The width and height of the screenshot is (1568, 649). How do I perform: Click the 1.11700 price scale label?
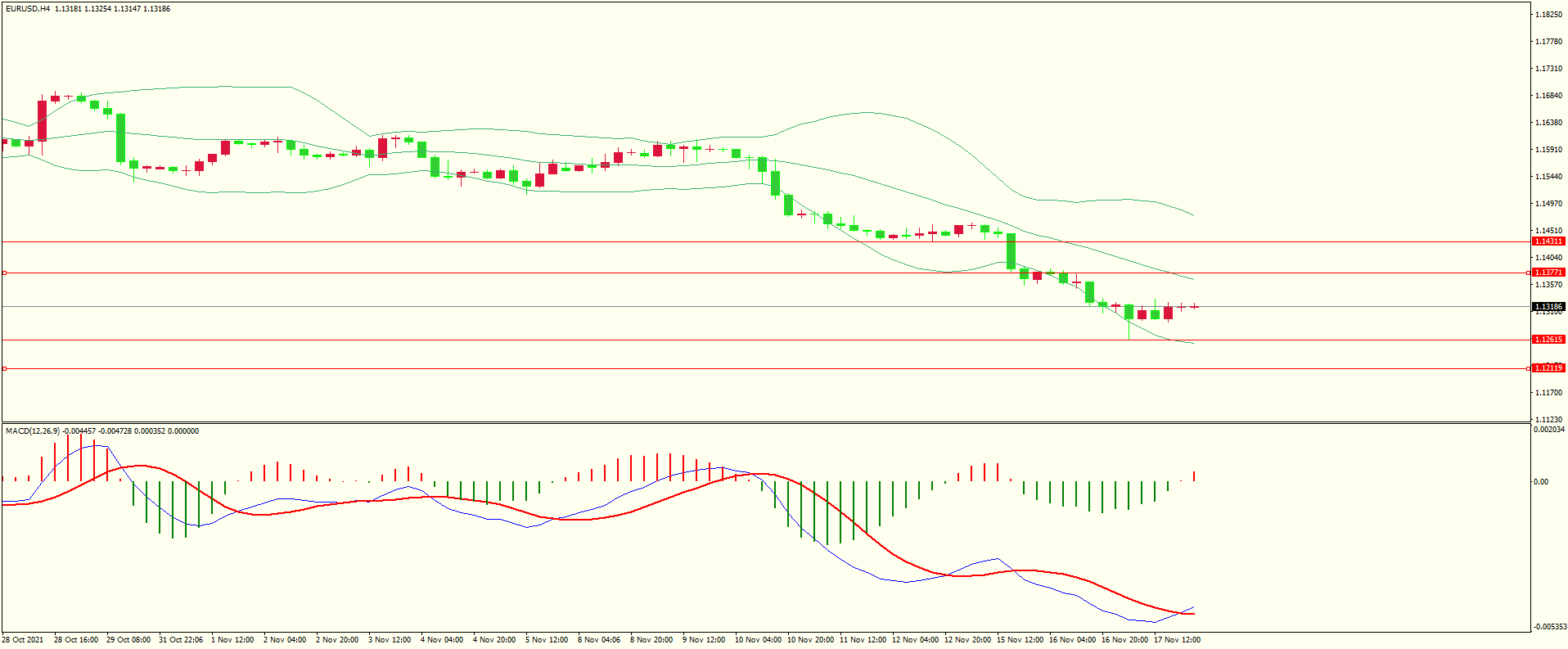[1548, 393]
